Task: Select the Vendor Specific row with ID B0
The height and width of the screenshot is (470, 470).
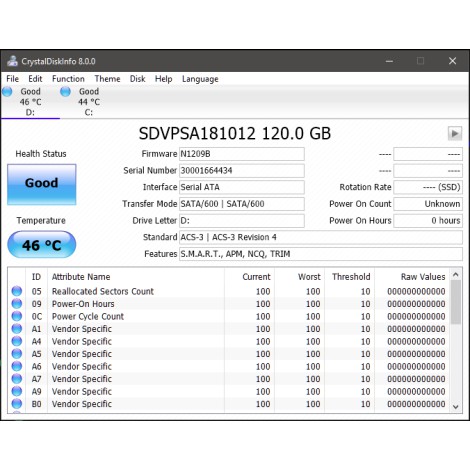Action: pos(229,404)
